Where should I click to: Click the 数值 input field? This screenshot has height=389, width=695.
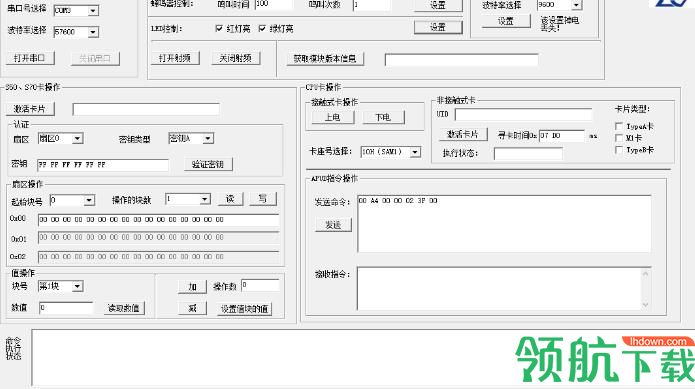66,308
